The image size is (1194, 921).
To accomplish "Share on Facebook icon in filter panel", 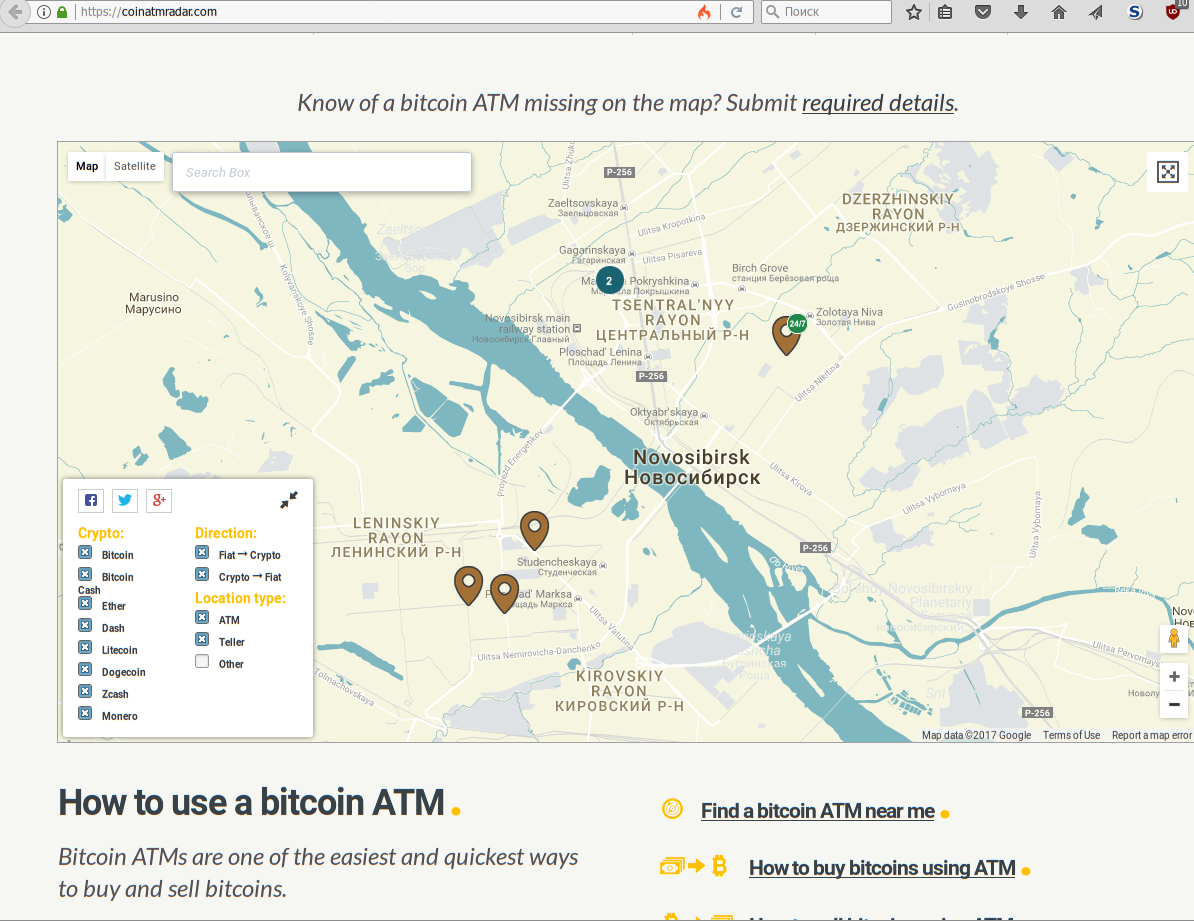I will [x=91, y=500].
